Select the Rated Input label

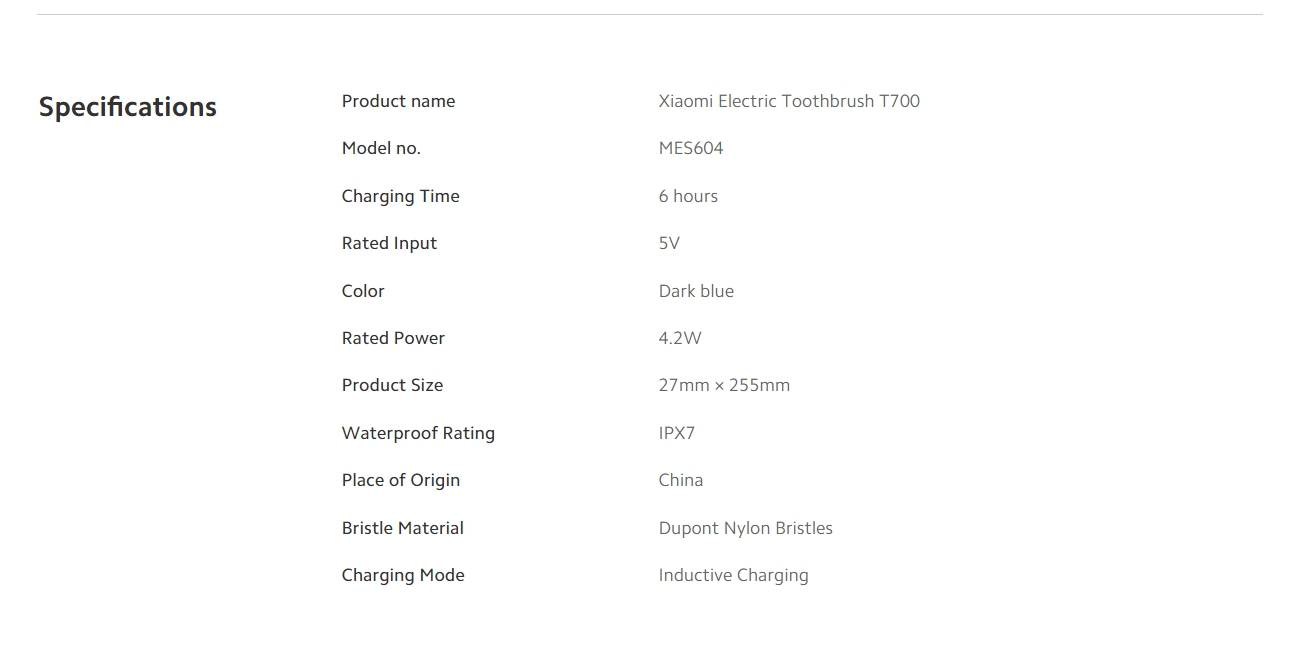point(389,243)
